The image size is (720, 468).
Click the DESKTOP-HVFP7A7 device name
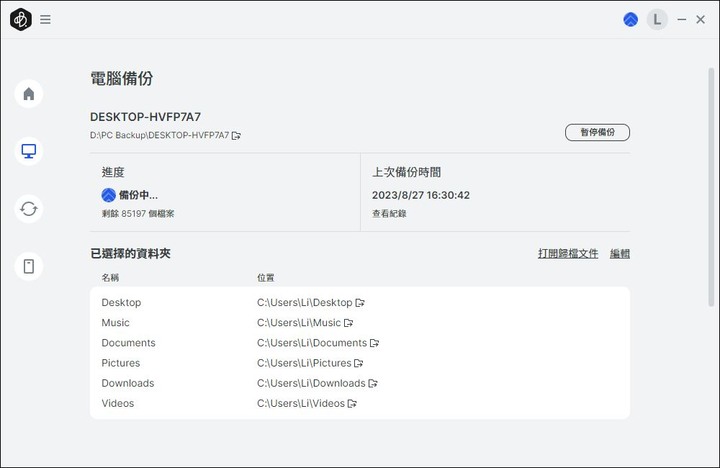[x=145, y=117]
